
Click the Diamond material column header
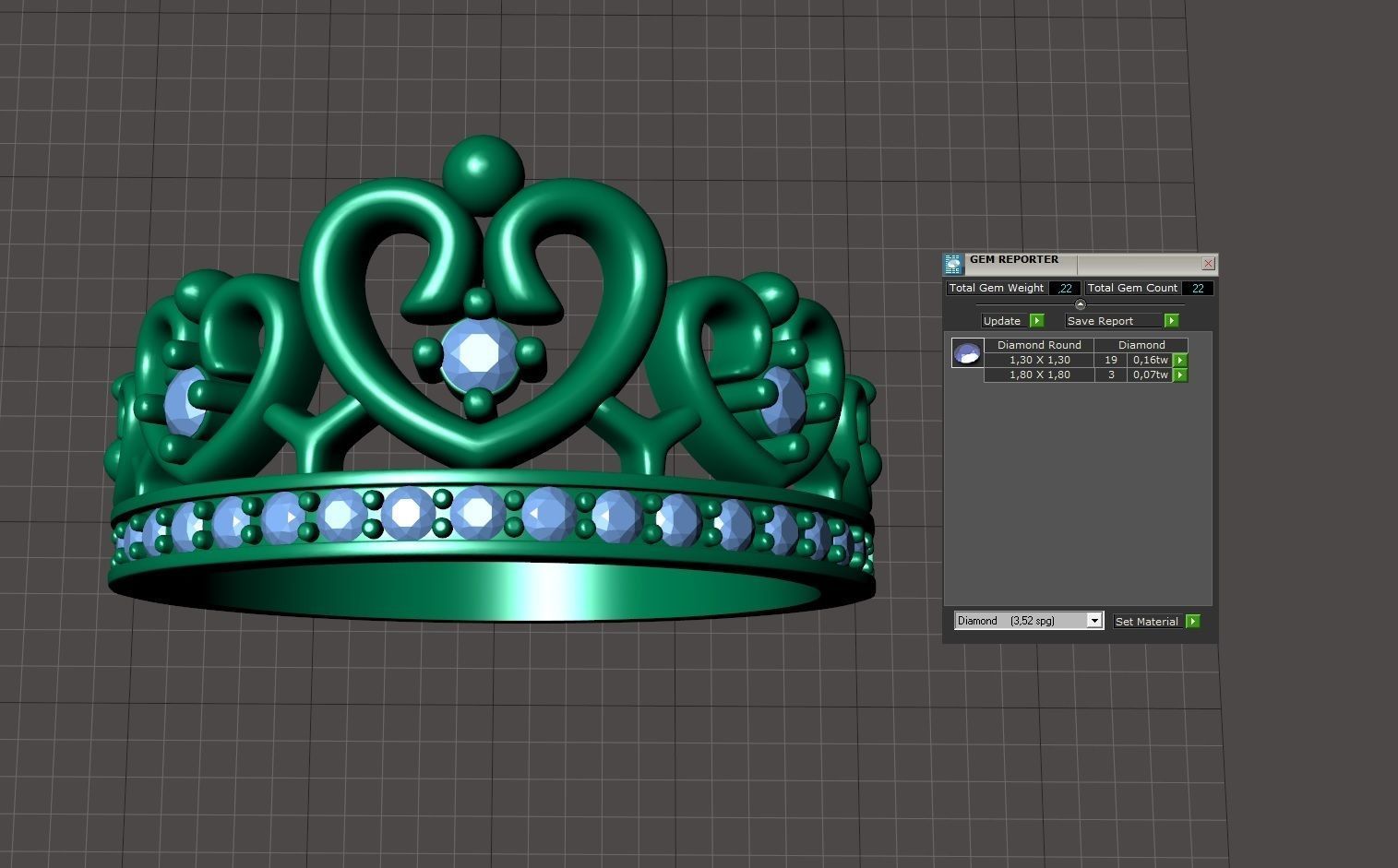[1141, 345]
